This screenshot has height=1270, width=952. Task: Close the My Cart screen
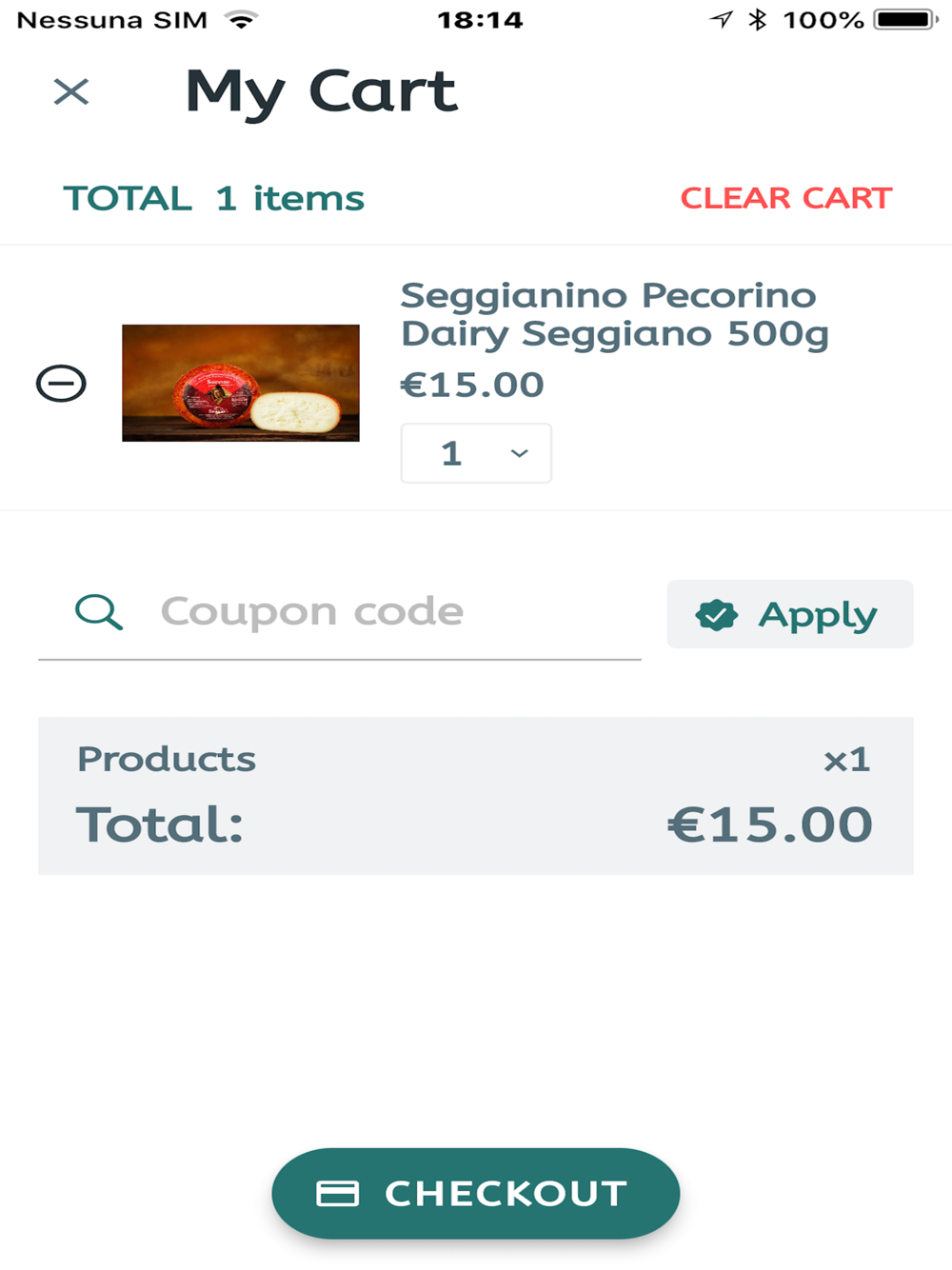point(71,92)
